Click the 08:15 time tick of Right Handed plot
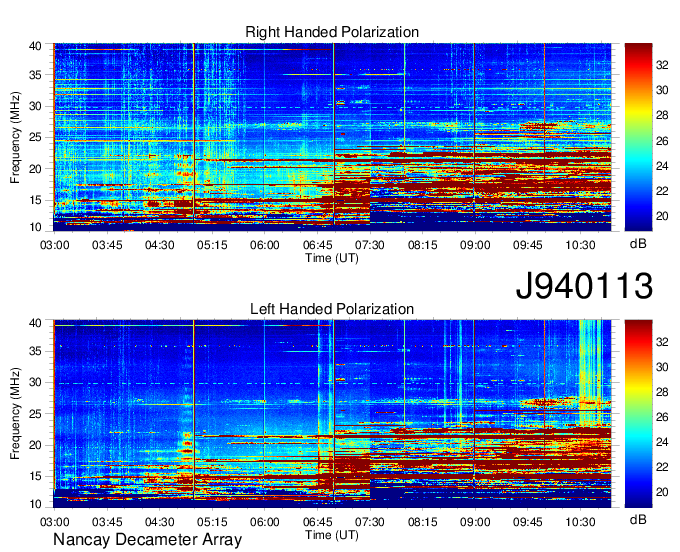 (422, 245)
